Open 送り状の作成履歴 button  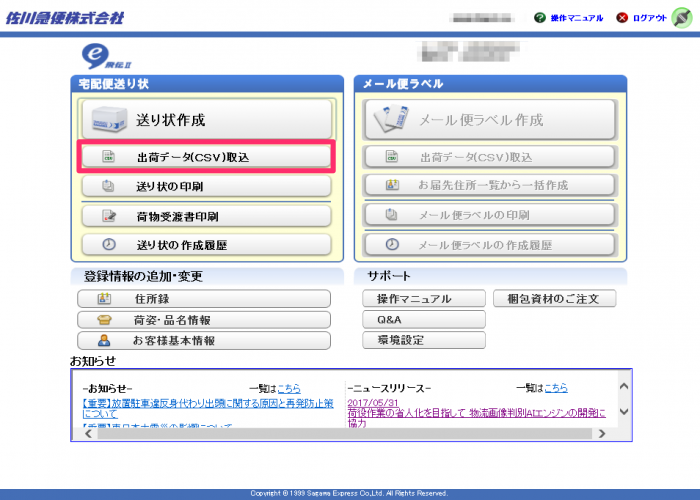click(206, 245)
